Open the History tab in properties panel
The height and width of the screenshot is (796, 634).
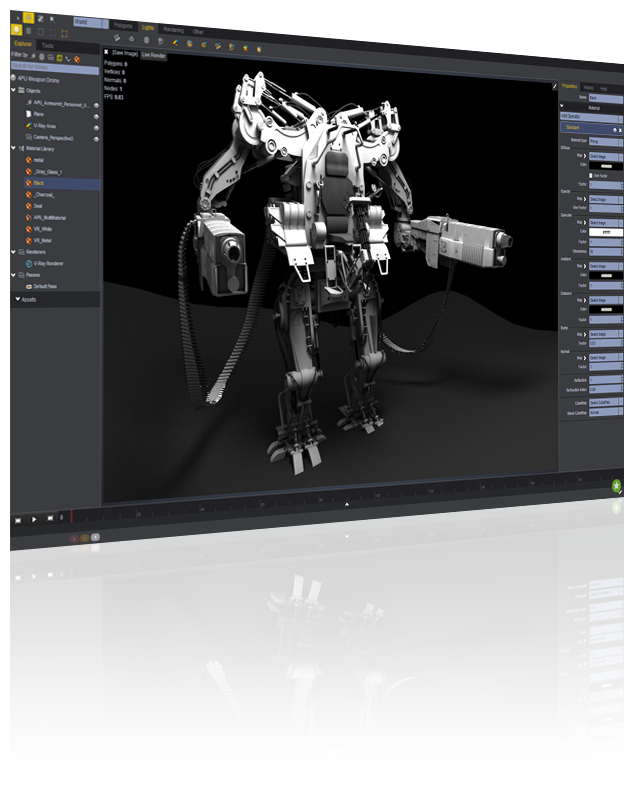(x=588, y=87)
